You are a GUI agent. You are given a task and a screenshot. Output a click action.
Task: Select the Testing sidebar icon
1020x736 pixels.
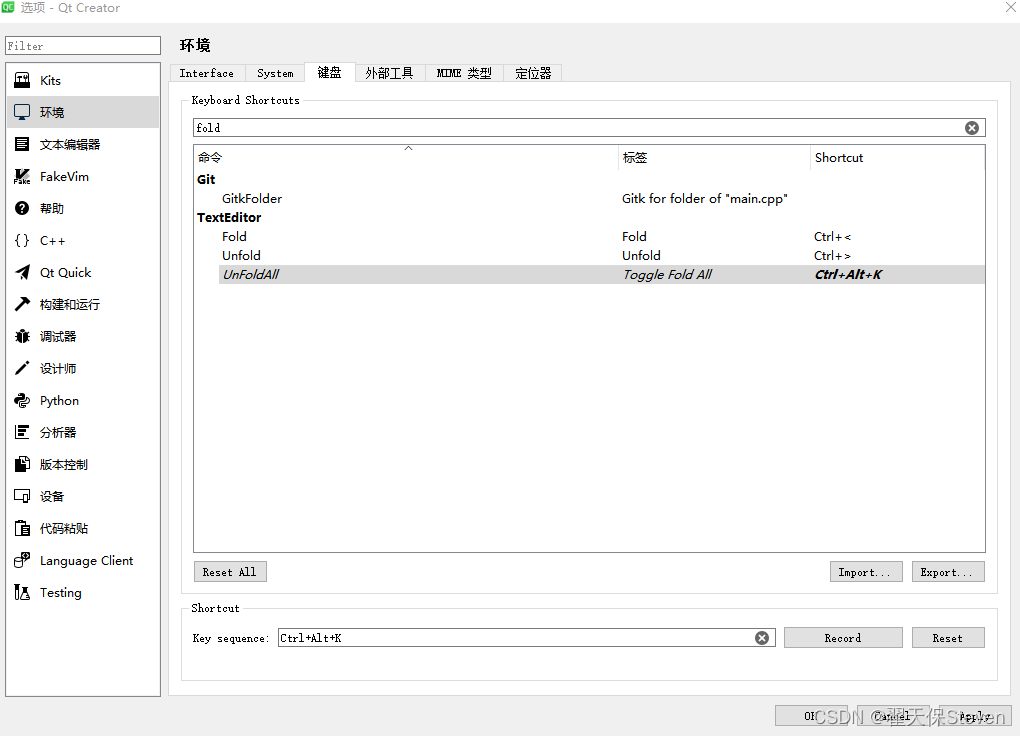22,592
